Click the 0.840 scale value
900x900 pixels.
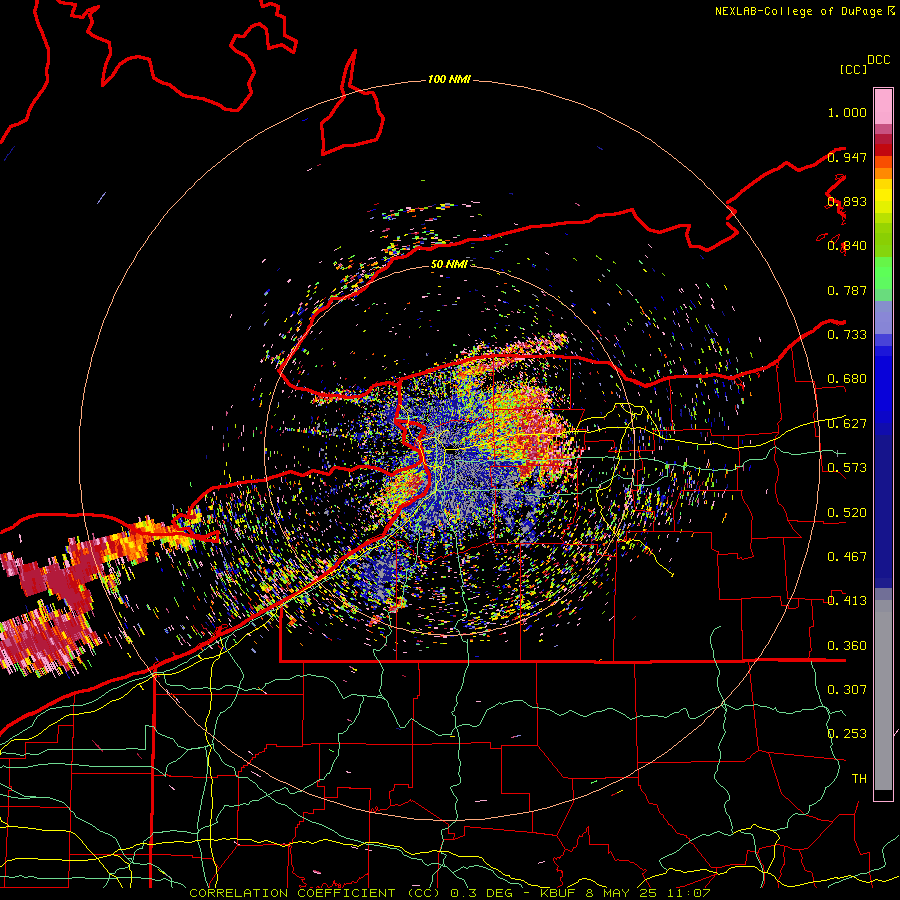coord(847,246)
